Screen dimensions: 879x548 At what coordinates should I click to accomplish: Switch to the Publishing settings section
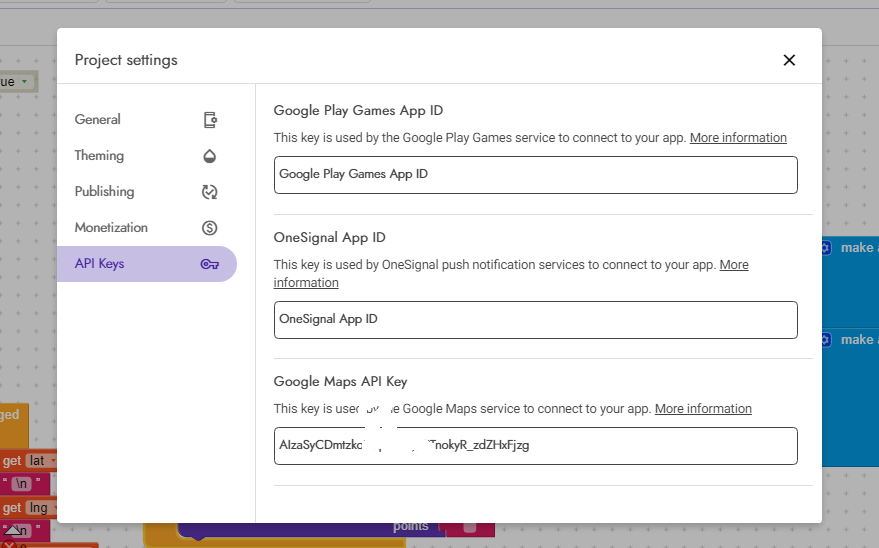click(x=104, y=191)
